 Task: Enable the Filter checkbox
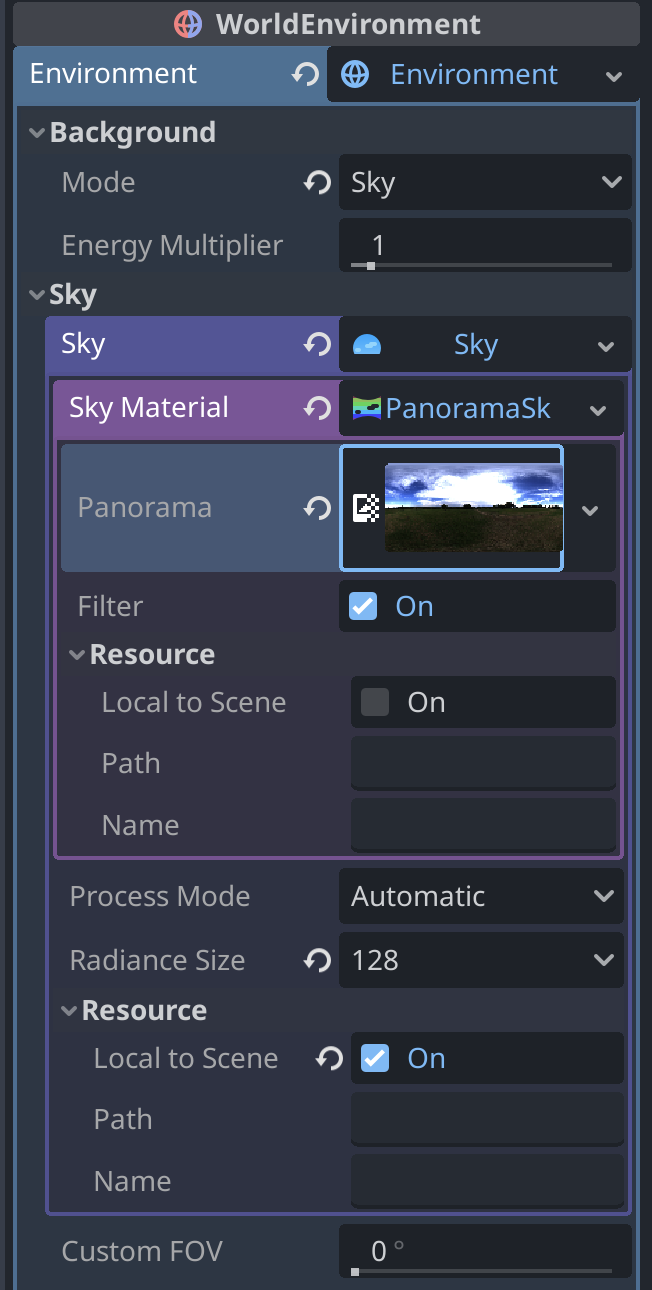coord(362,606)
